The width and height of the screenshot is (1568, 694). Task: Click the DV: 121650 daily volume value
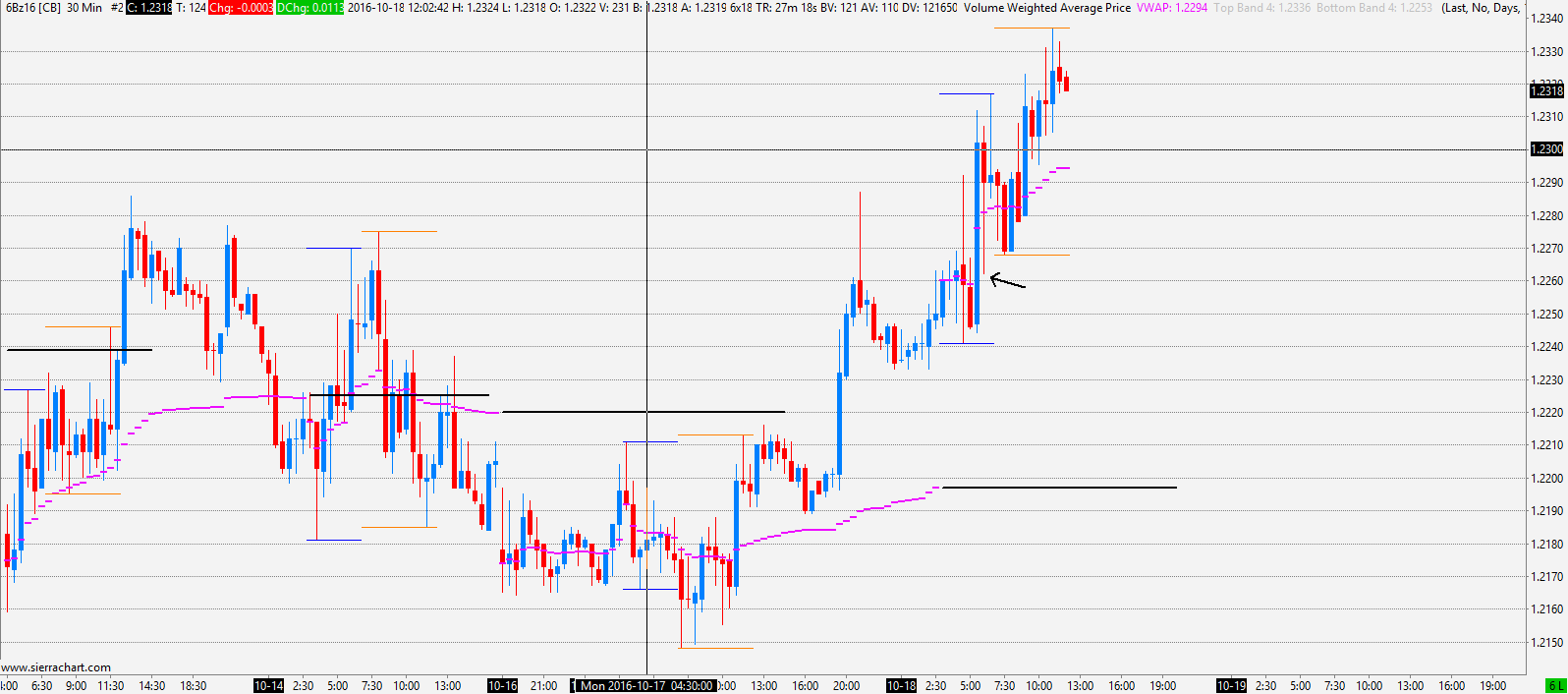coord(929,8)
